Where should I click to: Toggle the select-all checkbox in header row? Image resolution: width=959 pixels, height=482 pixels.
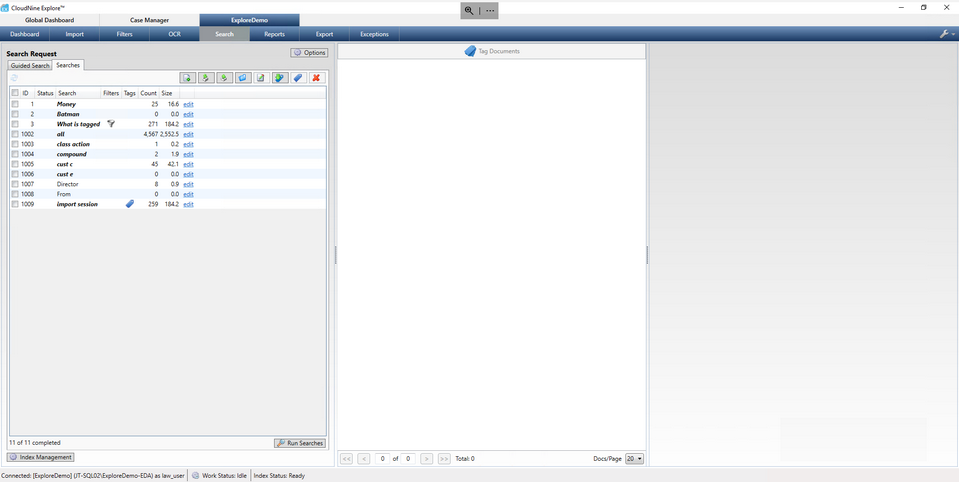[x=15, y=93]
